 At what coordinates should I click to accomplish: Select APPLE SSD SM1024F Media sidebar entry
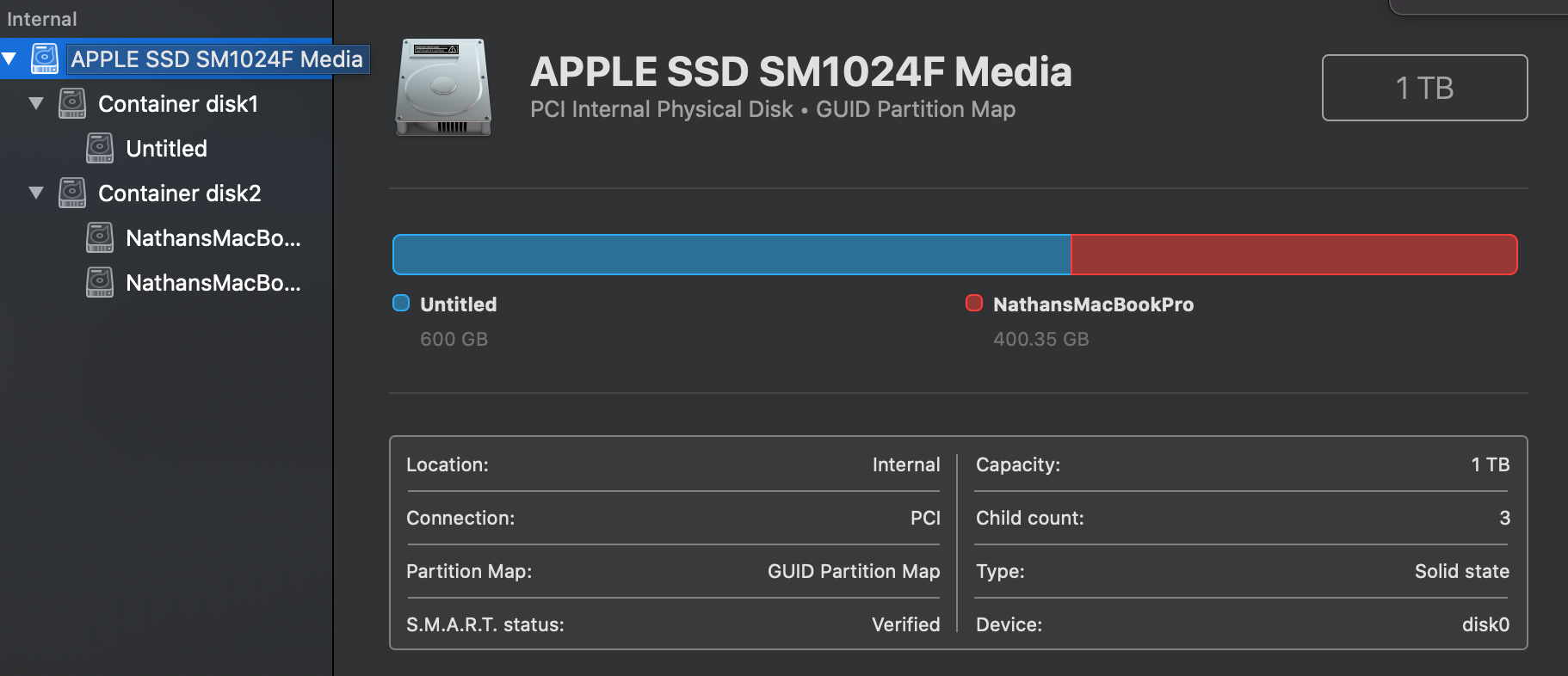click(x=217, y=59)
